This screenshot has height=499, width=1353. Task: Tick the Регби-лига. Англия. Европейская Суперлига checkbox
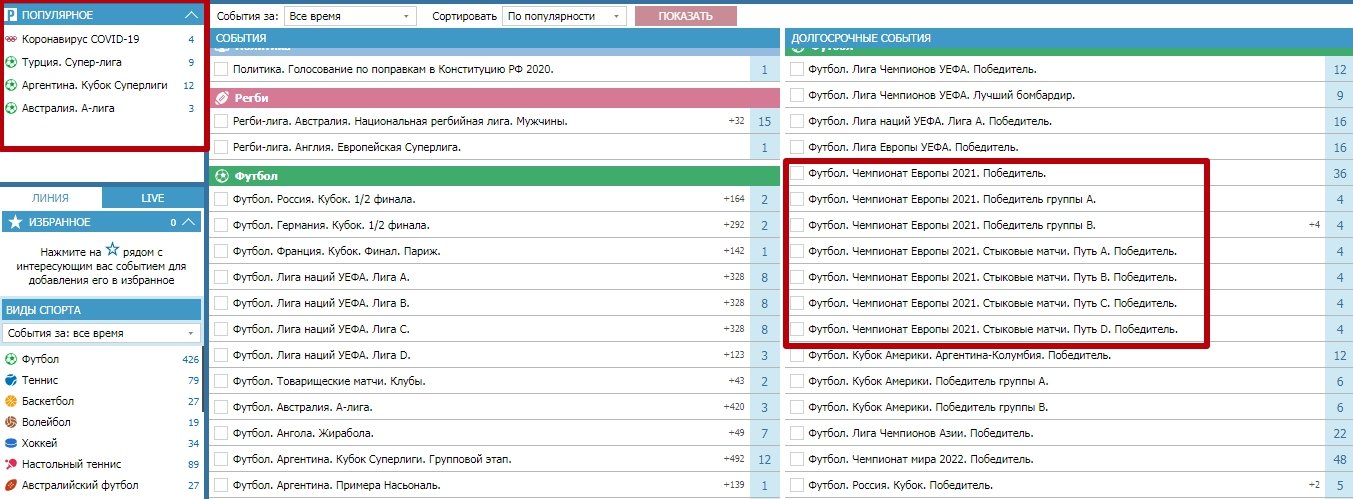pyautogui.click(x=221, y=147)
